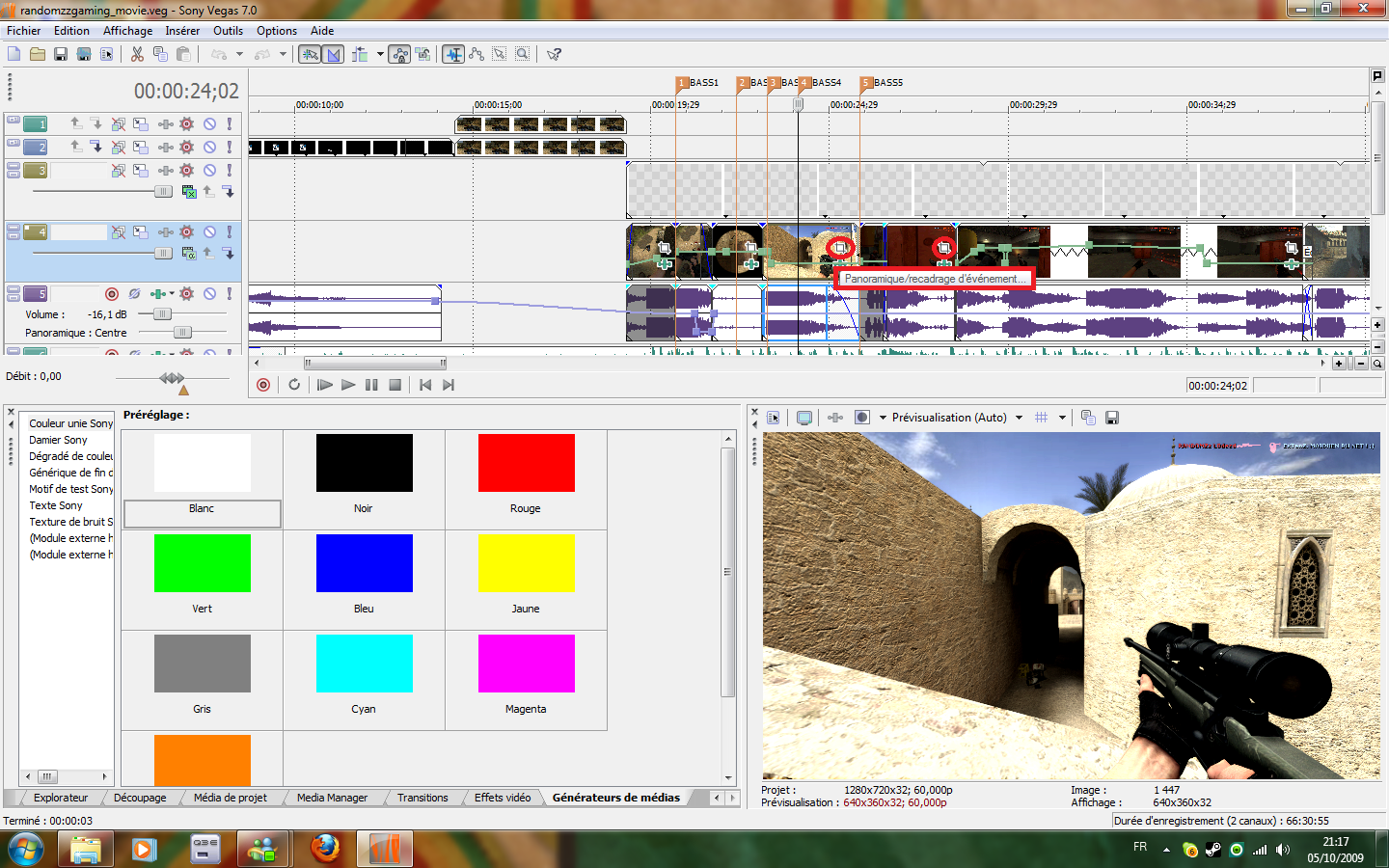Click track 5 Volume slider
The image size is (1389, 868).
[x=162, y=314]
